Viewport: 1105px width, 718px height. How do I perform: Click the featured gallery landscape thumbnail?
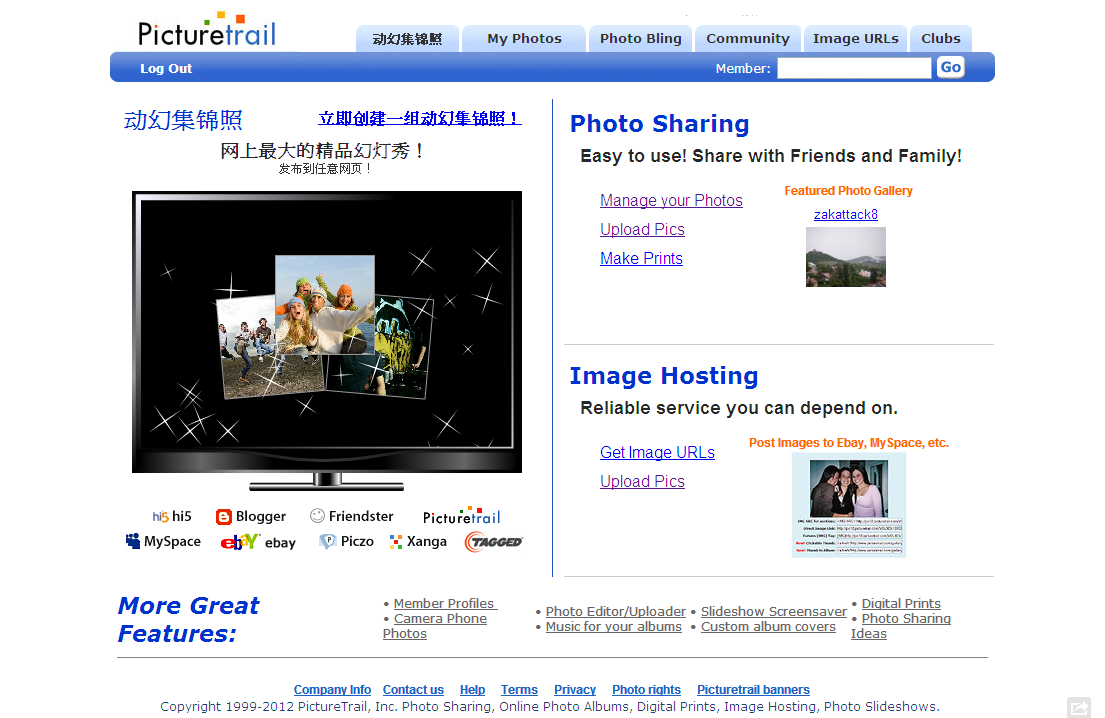coord(846,257)
